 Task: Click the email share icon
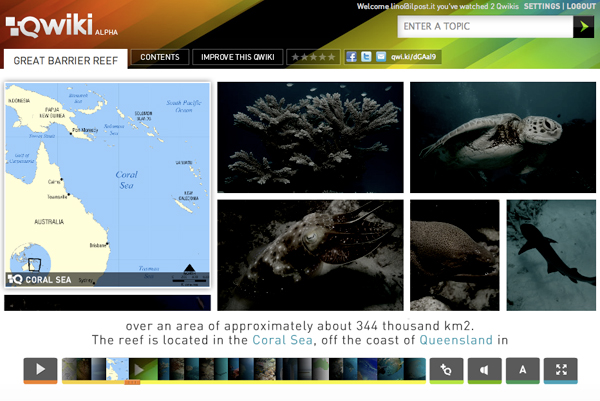380,58
